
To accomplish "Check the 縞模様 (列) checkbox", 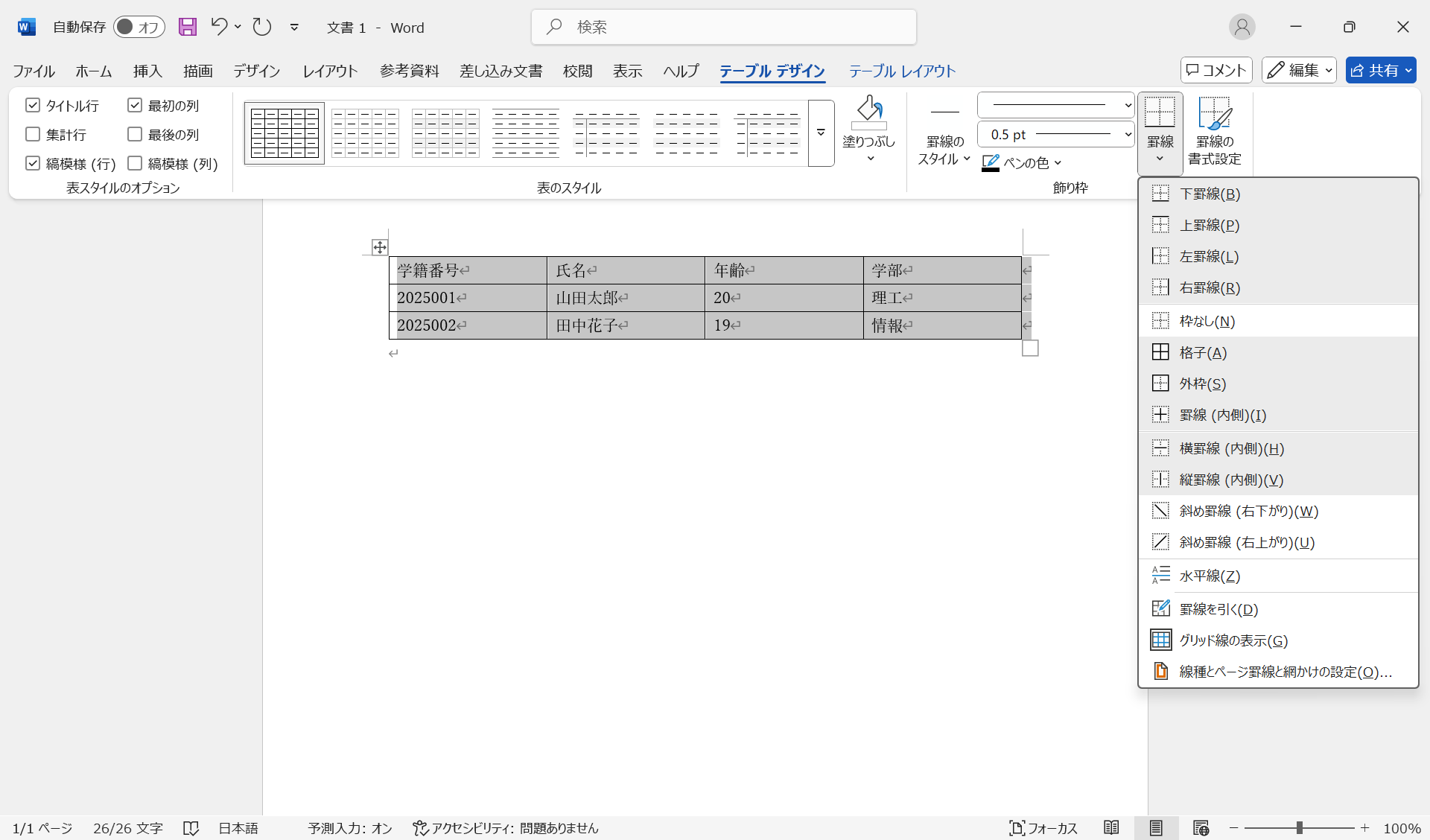I will 135,163.
